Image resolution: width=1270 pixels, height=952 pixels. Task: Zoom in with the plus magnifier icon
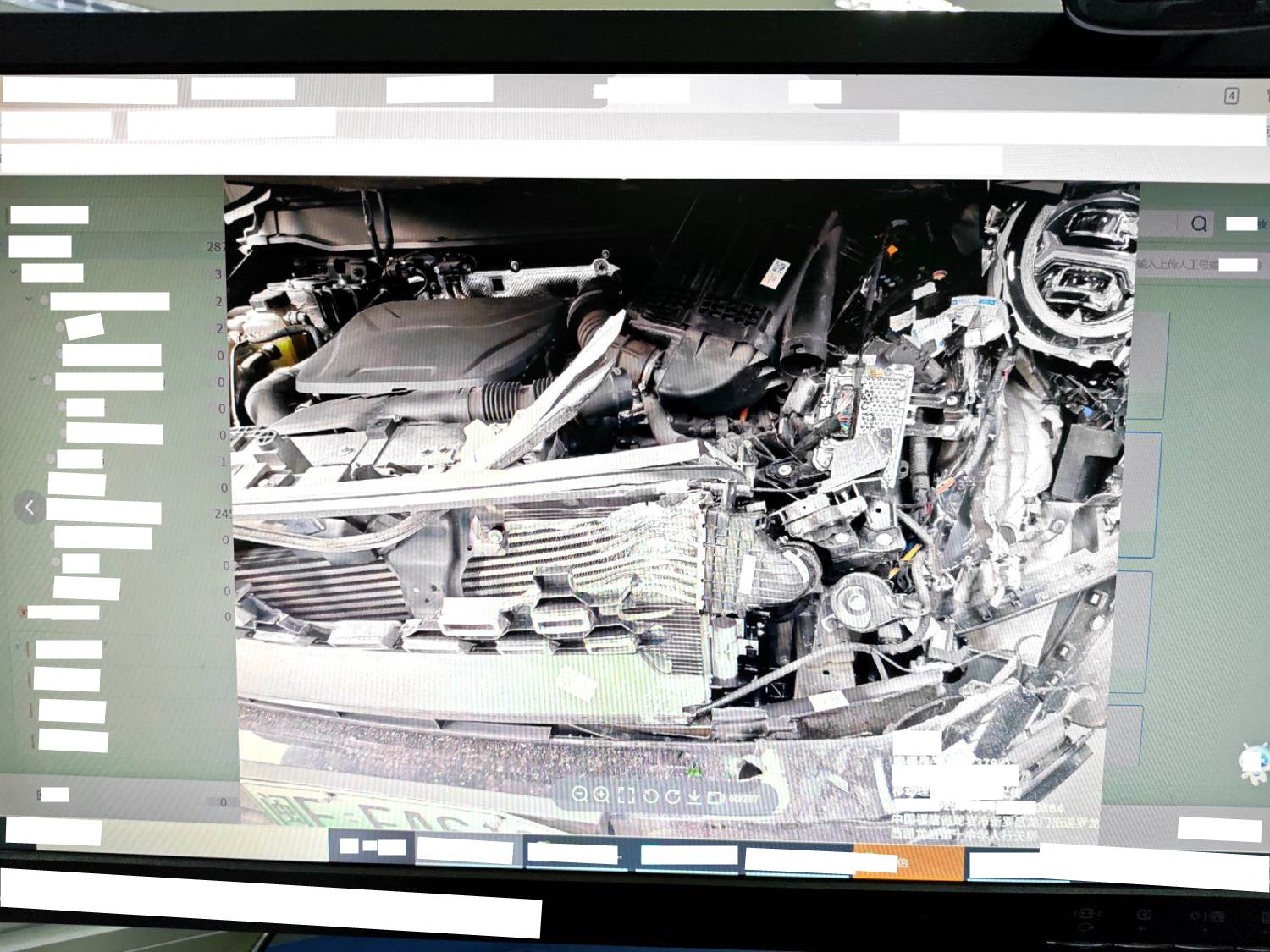pyautogui.click(x=602, y=795)
